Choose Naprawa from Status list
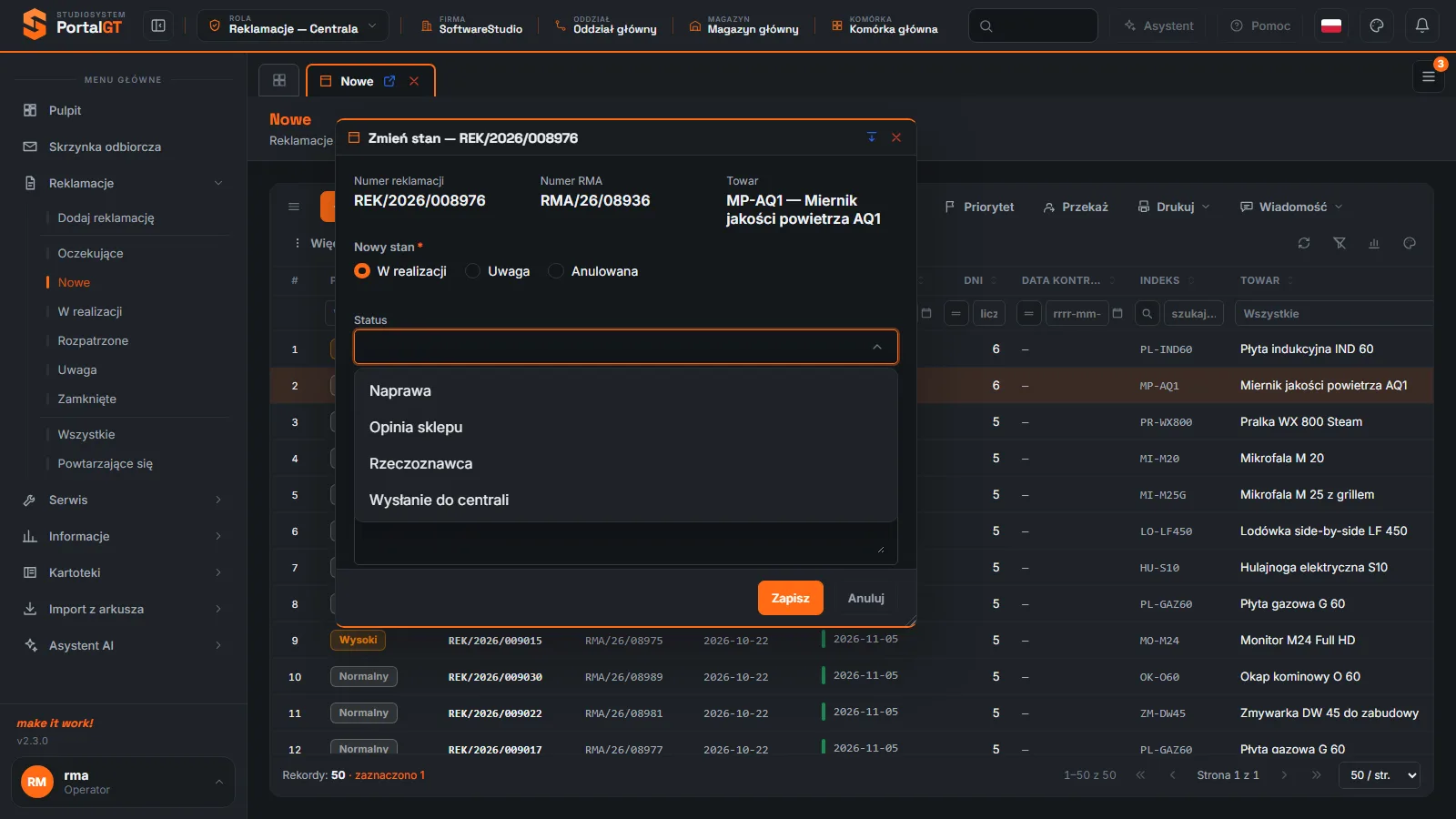Viewport: 1456px width, 819px height. [x=625, y=390]
